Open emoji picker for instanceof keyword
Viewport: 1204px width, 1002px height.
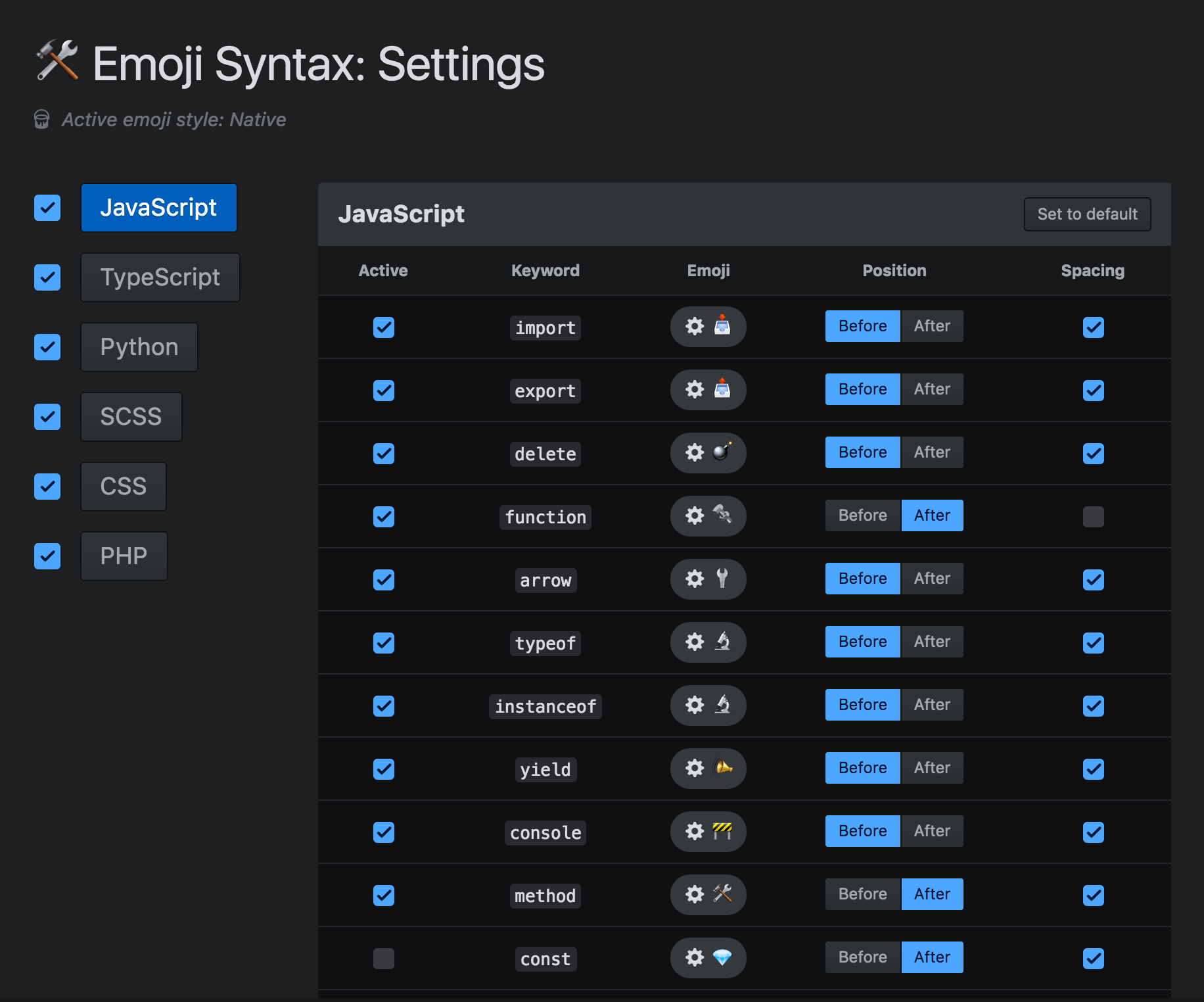point(708,705)
